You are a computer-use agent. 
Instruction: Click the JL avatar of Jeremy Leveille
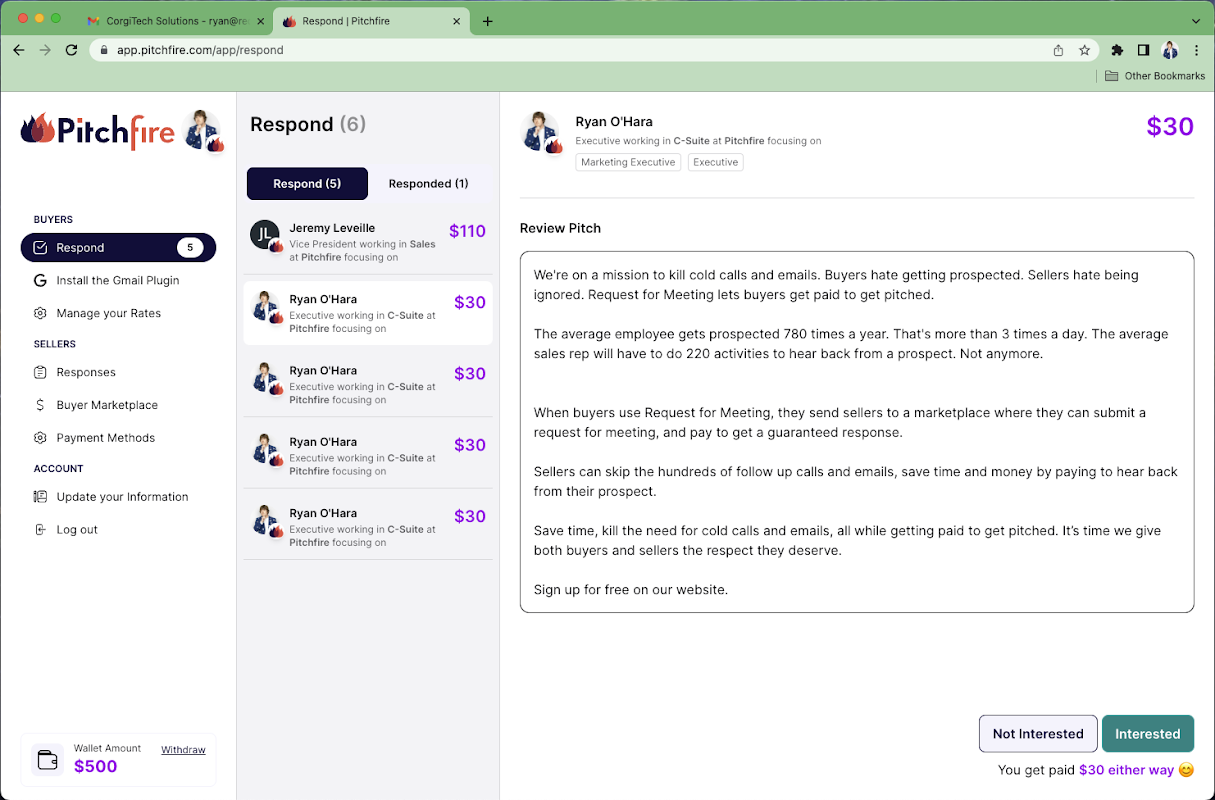click(x=265, y=235)
